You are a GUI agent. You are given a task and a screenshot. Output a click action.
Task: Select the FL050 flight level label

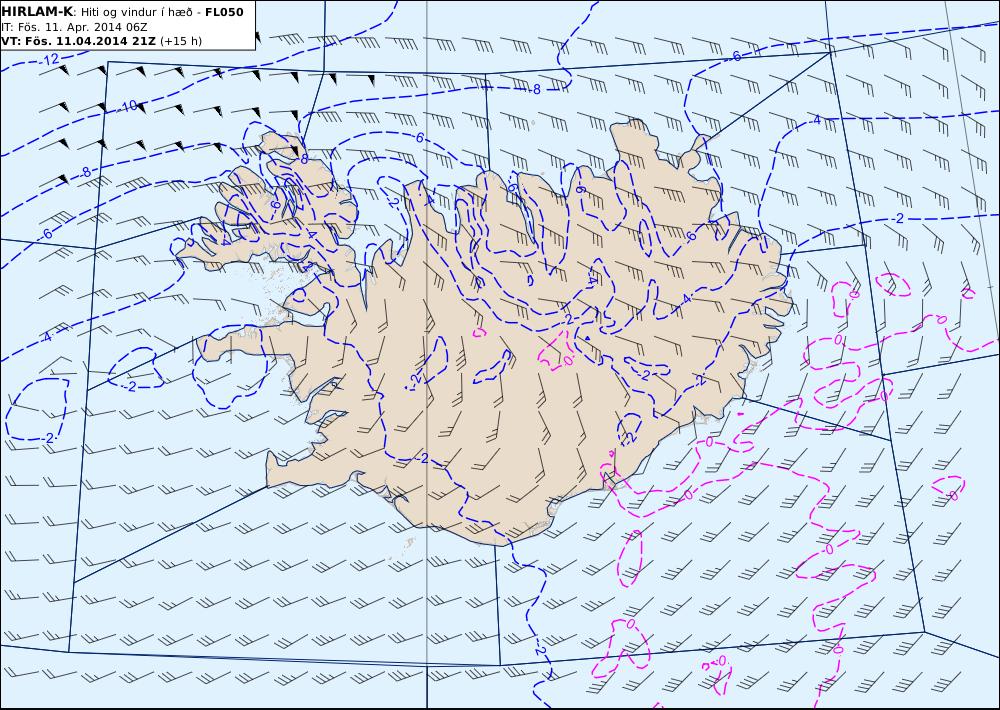pyautogui.click(x=224, y=12)
